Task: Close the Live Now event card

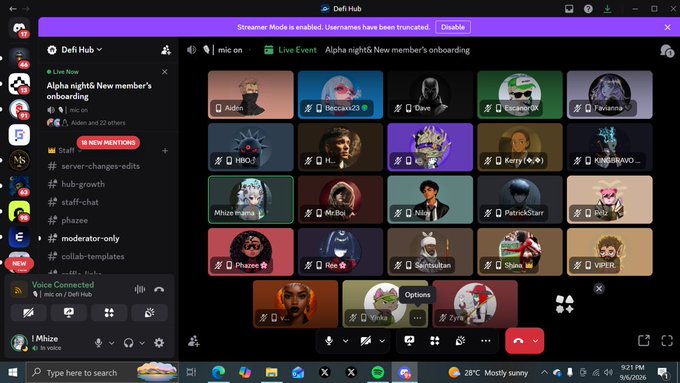Action: coord(164,72)
